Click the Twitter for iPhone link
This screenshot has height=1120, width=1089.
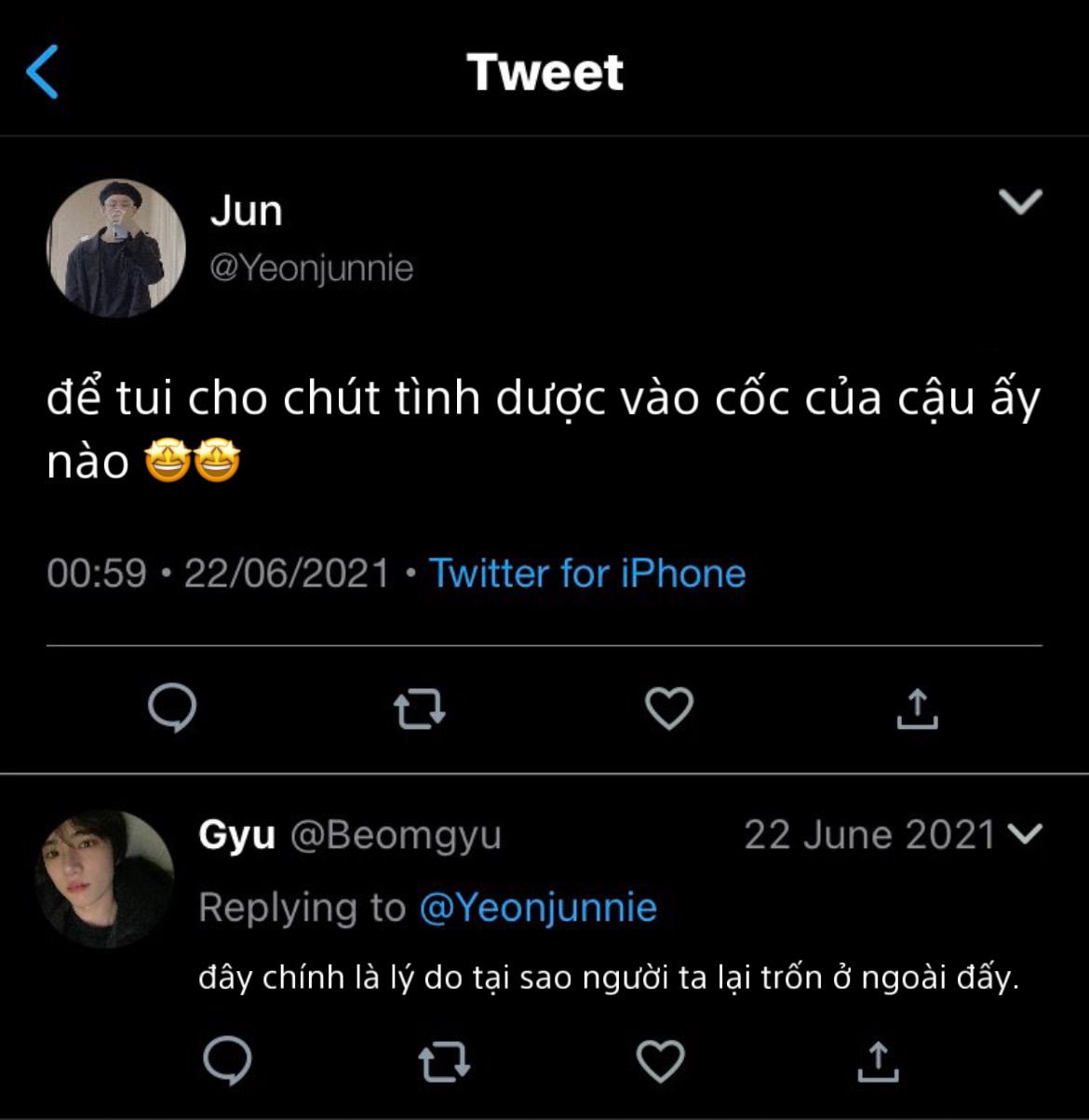pyautogui.click(x=587, y=573)
